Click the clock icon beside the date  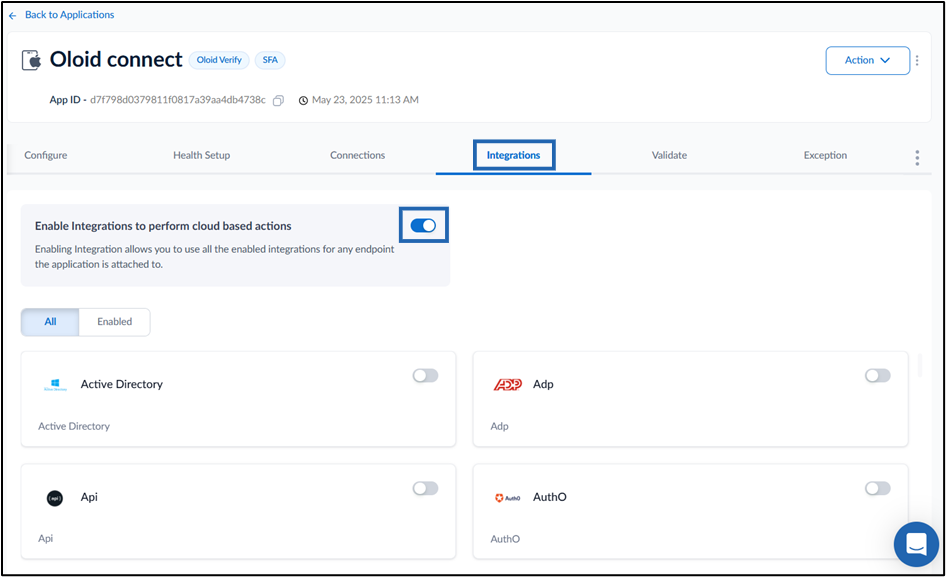click(x=303, y=100)
